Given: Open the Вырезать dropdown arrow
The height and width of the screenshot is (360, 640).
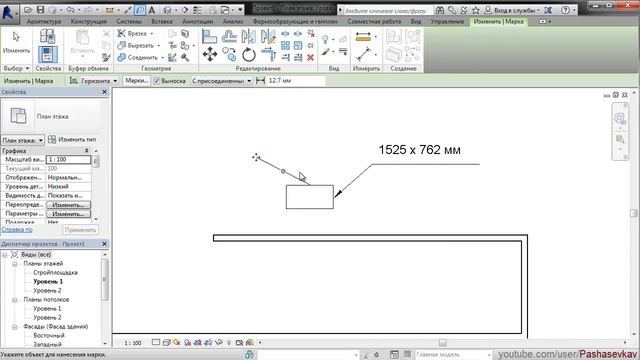Looking at the screenshot, I should pyautogui.click(x=158, y=46).
